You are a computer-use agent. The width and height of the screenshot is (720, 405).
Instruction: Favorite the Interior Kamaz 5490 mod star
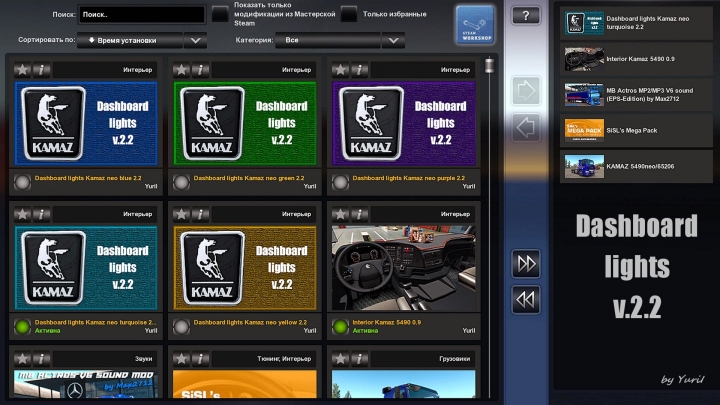(x=340, y=214)
